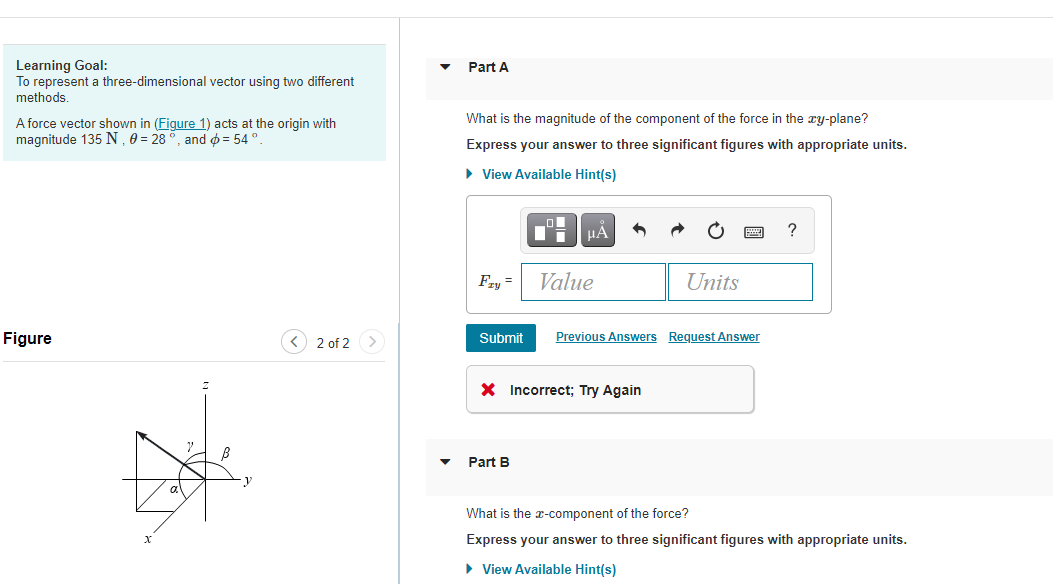The height and width of the screenshot is (584, 1053).
Task: Select the μÅ units insertion icon
Action: pyautogui.click(x=597, y=230)
